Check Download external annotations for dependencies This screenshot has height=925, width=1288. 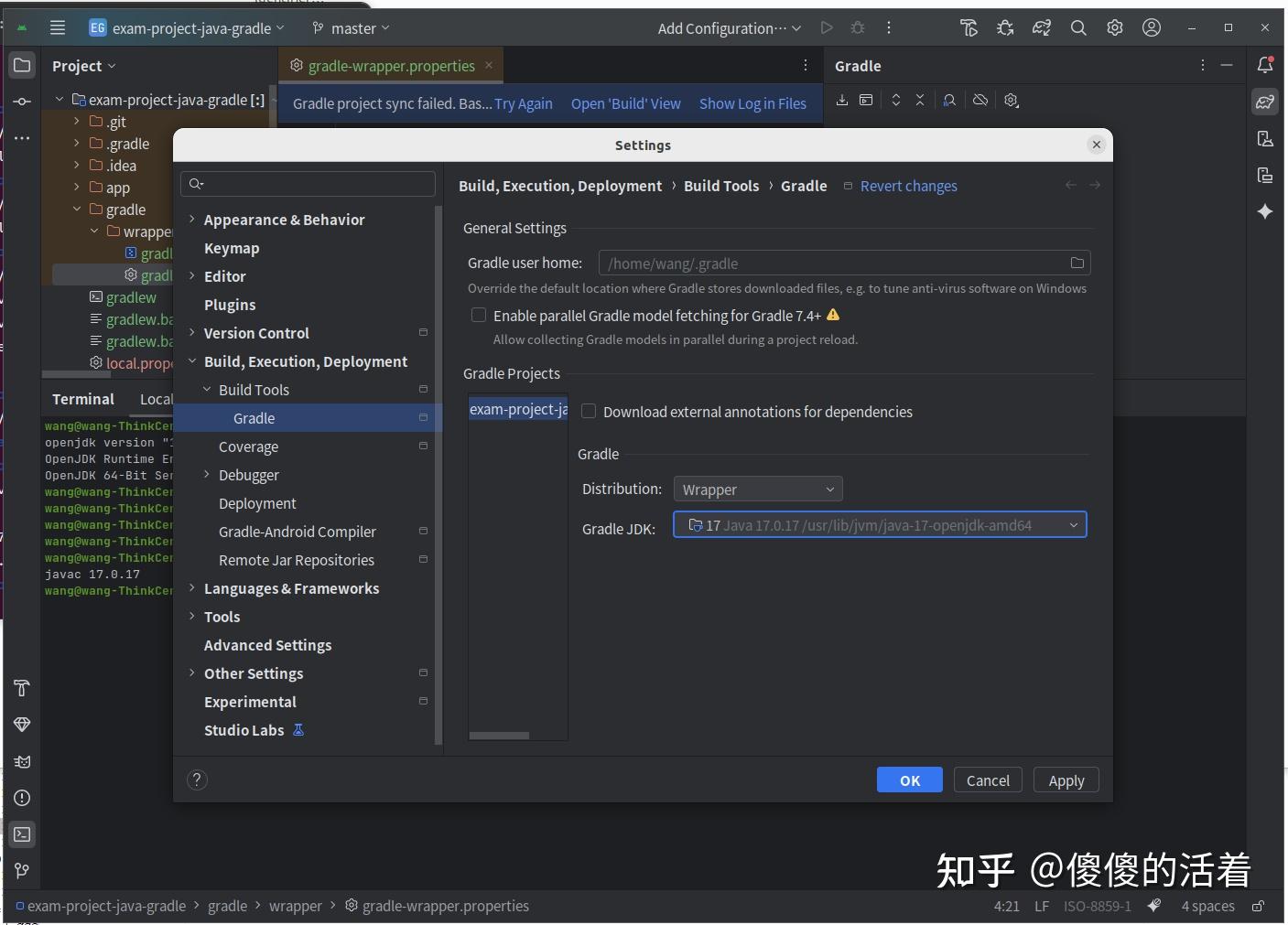point(589,411)
